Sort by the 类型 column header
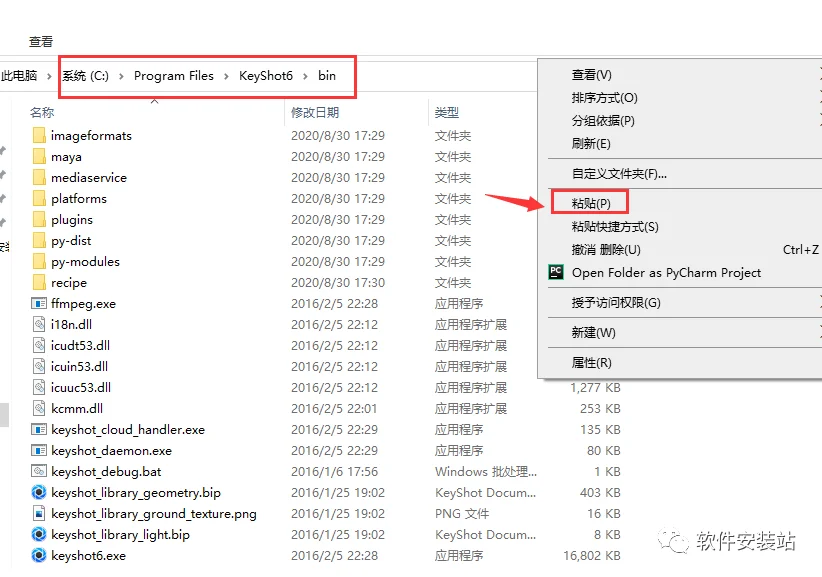The image size is (822, 577). 447,112
